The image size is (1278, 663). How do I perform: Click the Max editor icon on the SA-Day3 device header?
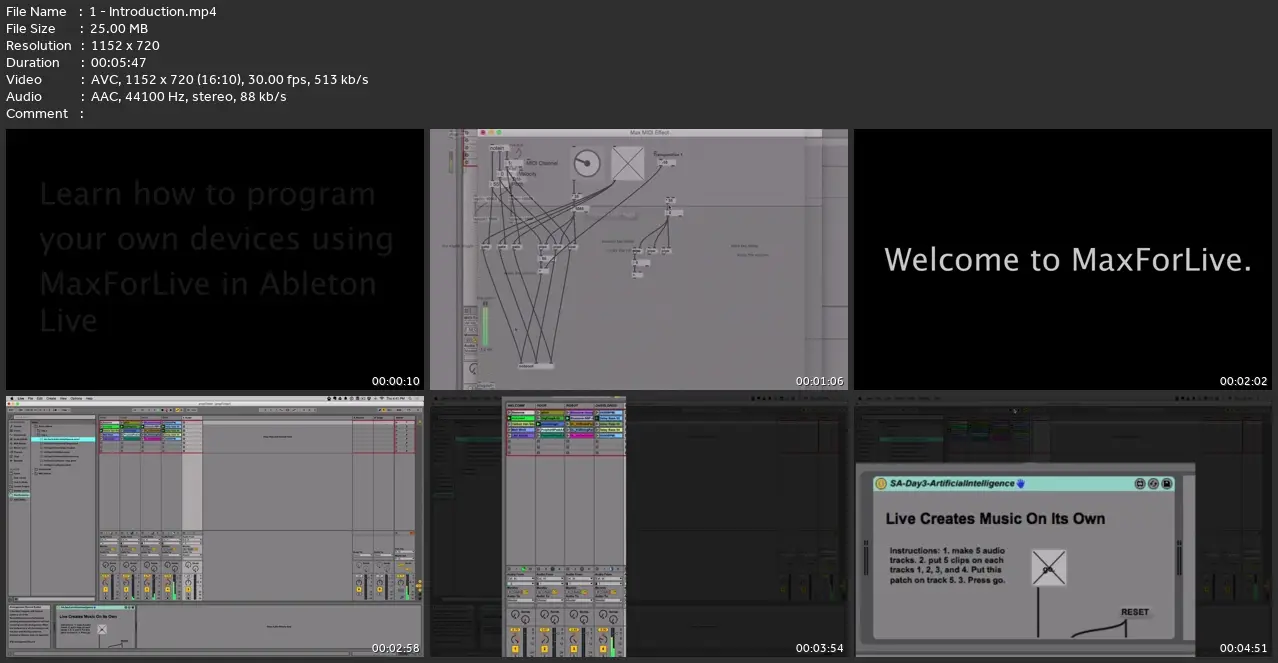1140,484
